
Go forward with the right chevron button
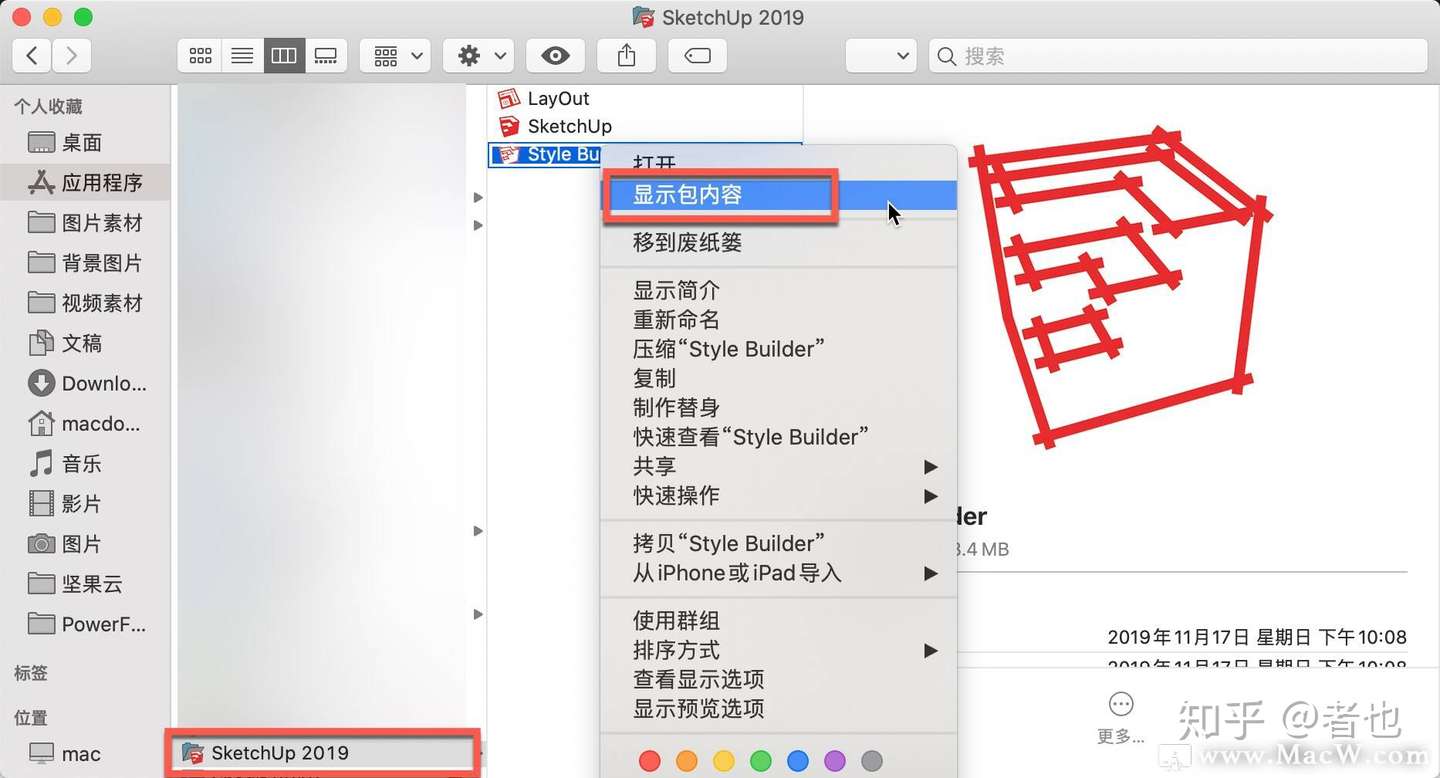tap(71, 56)
